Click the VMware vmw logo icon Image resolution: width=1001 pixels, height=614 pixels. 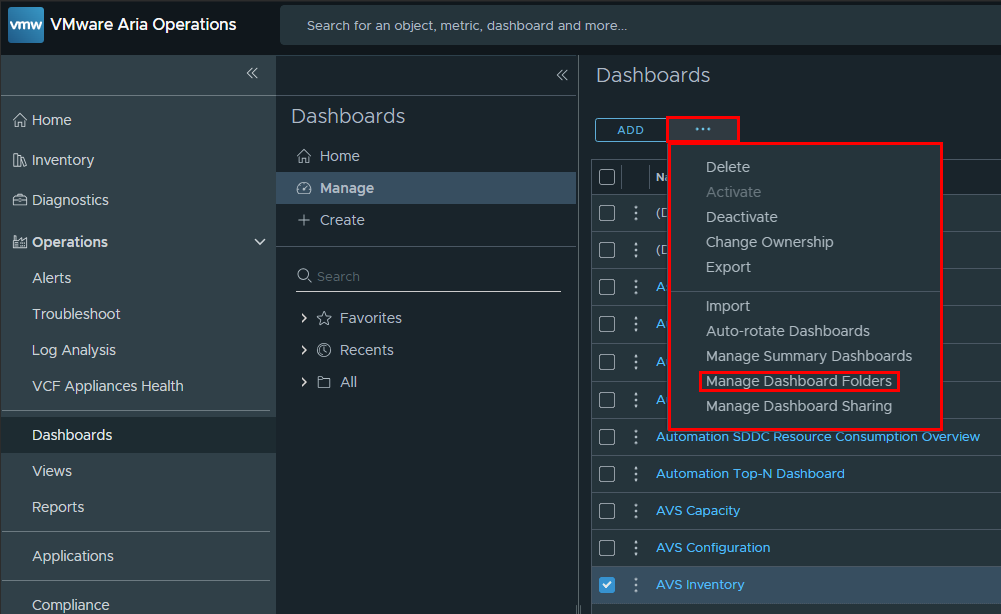tap(26, 25)
